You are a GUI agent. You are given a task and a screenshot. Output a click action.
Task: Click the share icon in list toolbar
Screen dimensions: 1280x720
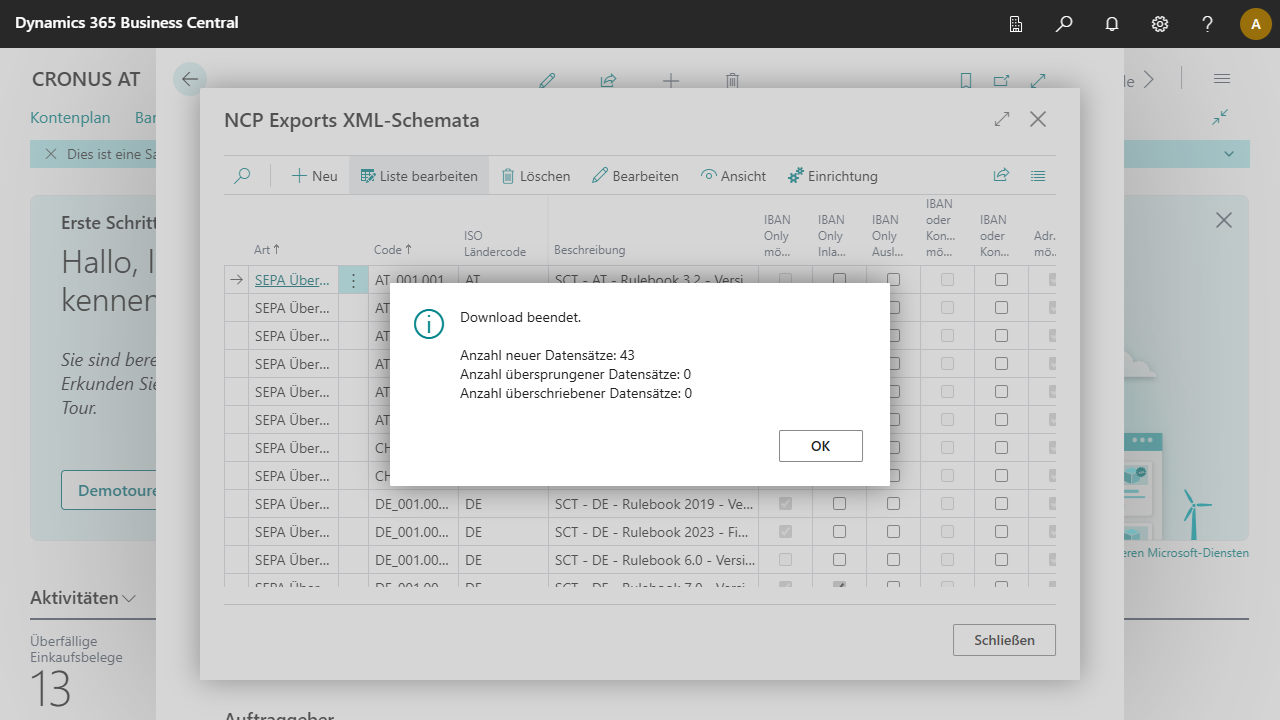1001,176
